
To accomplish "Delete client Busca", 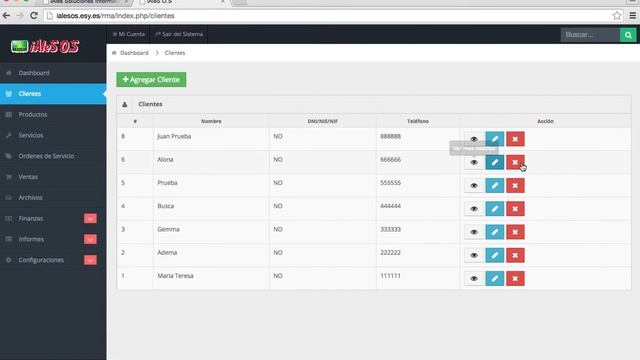I will [515, 209].
